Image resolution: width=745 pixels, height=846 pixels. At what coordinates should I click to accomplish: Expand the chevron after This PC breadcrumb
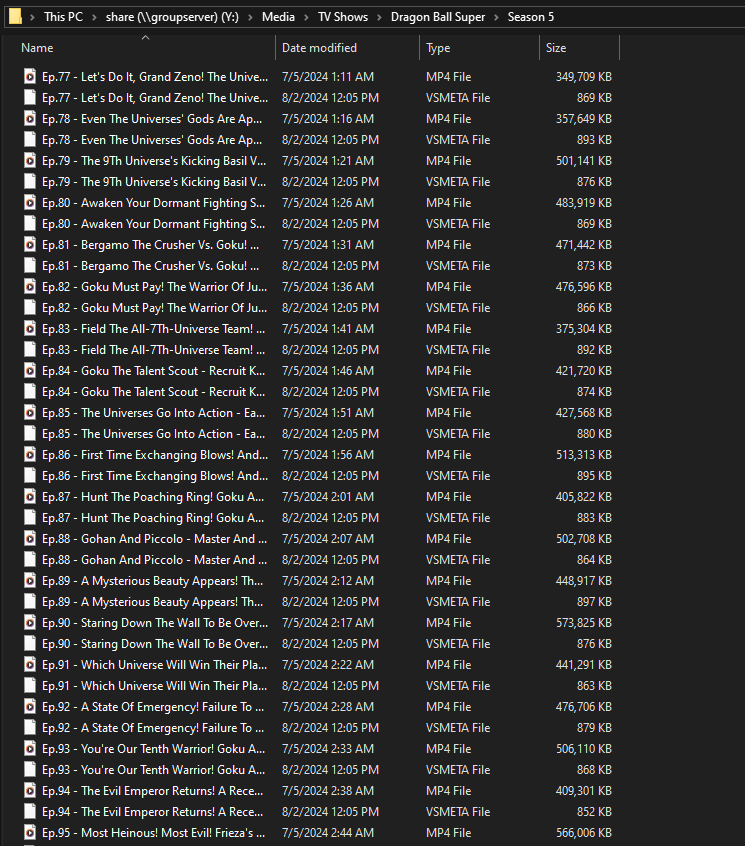click(x=95, y=17)
